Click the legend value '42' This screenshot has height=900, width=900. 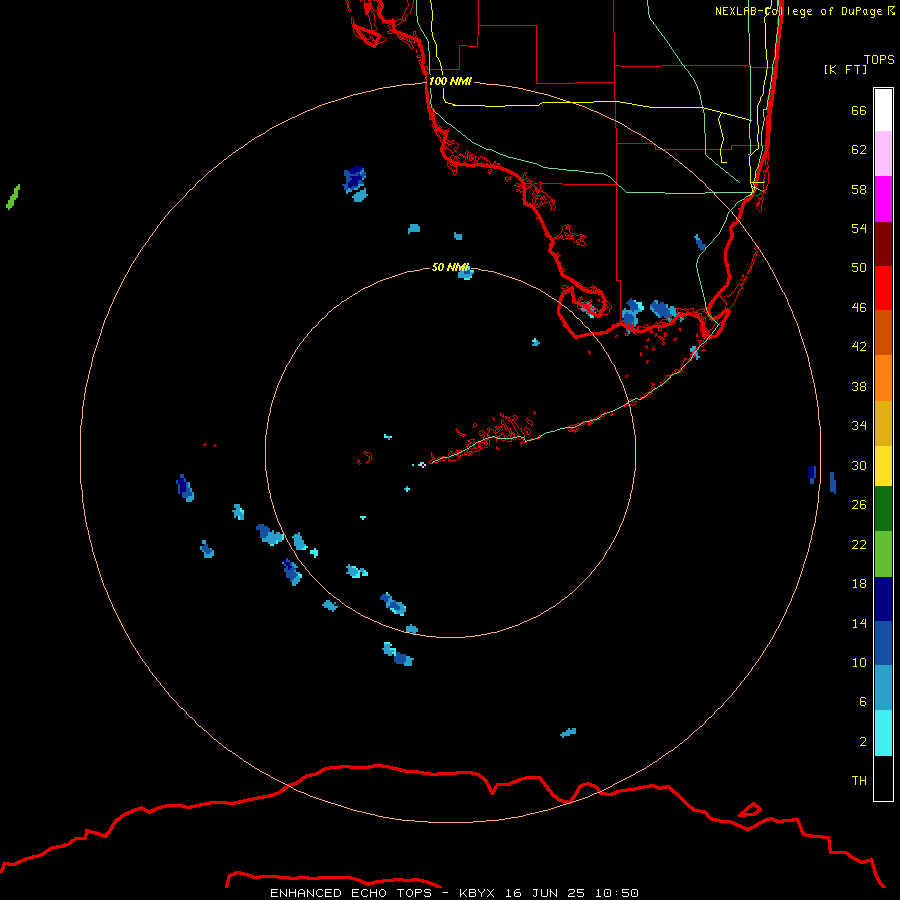point(859,347)
